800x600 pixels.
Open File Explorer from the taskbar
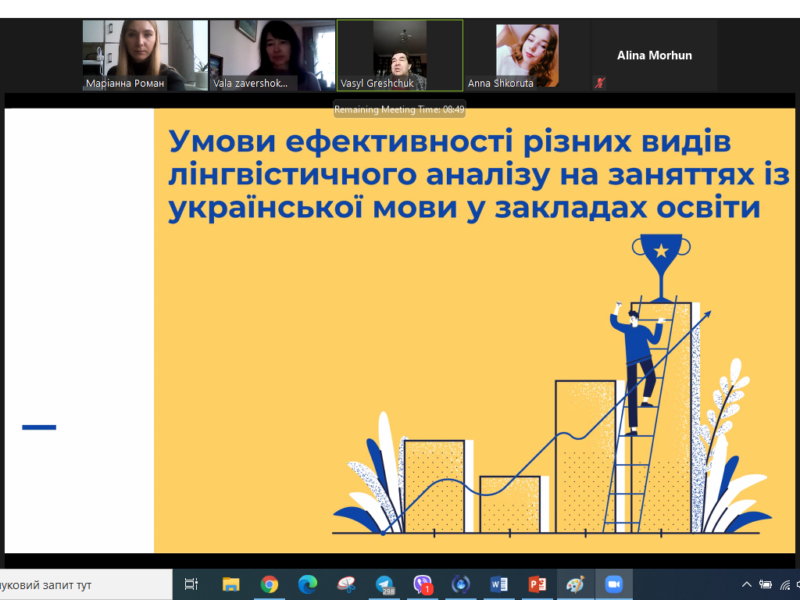click(x=231, y=584)
